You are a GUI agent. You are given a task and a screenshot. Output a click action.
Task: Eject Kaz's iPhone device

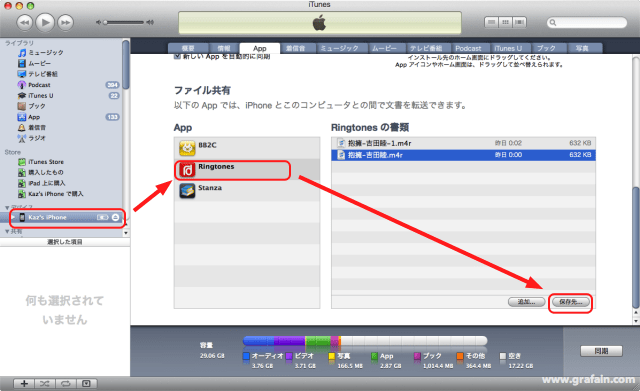tap(116, 217)
